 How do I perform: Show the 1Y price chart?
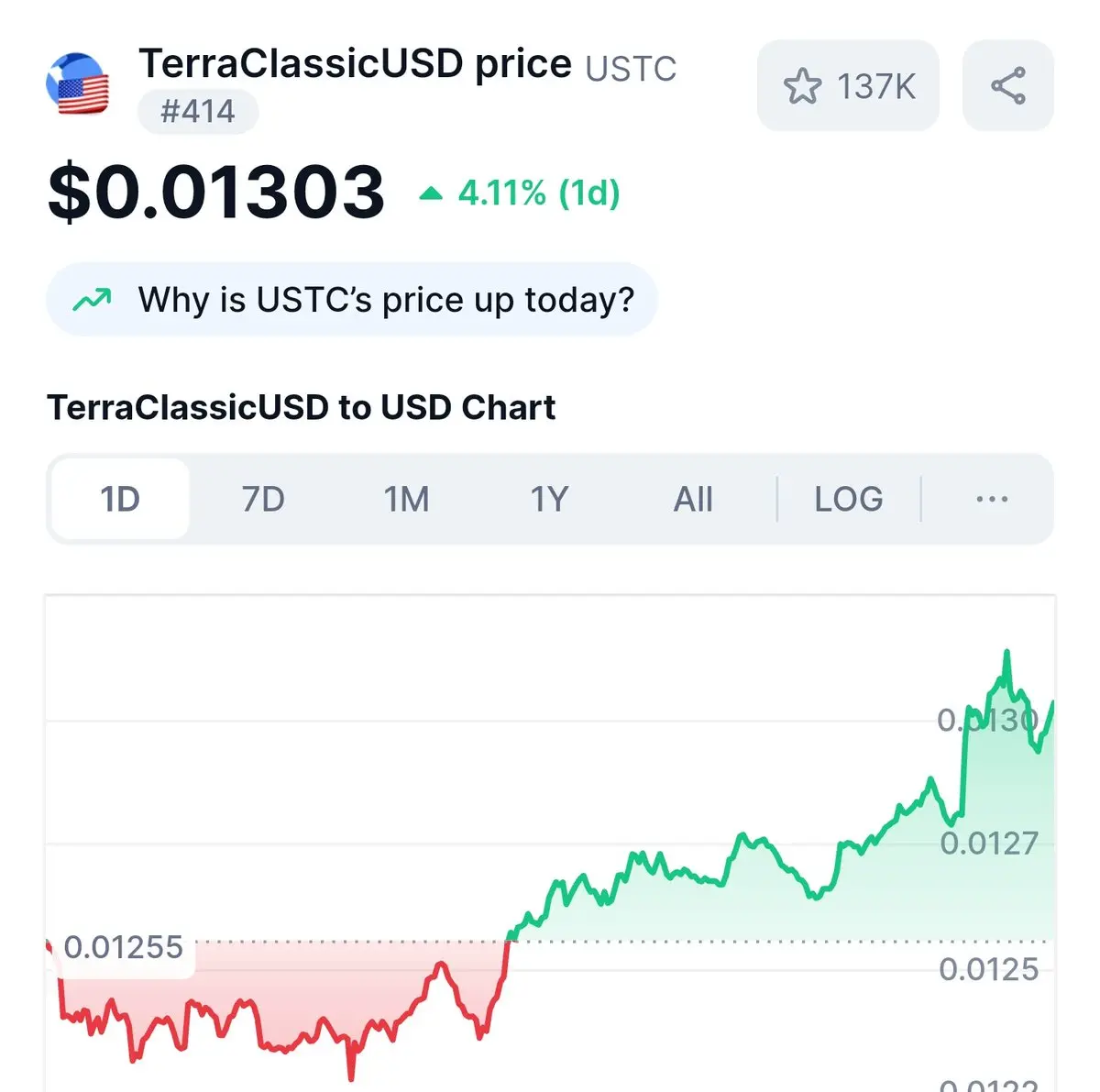[x=549, y=500]
